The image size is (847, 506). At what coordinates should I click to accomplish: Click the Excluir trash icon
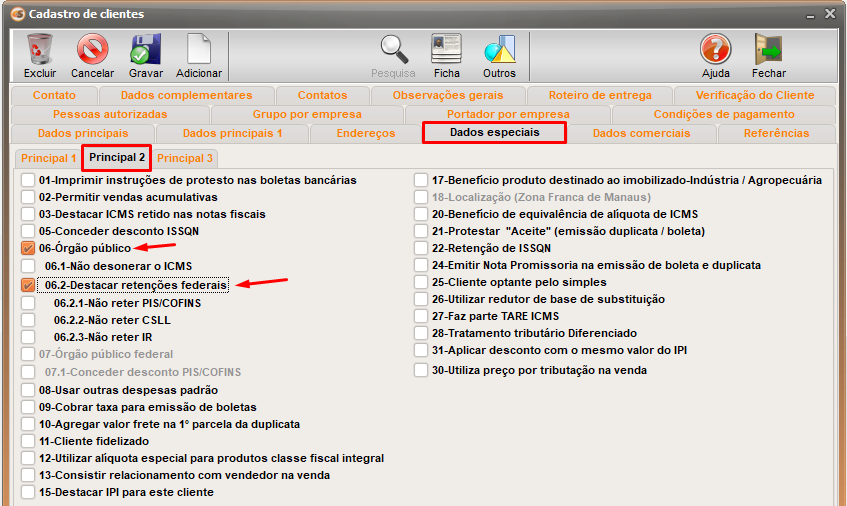coord(40,50)
